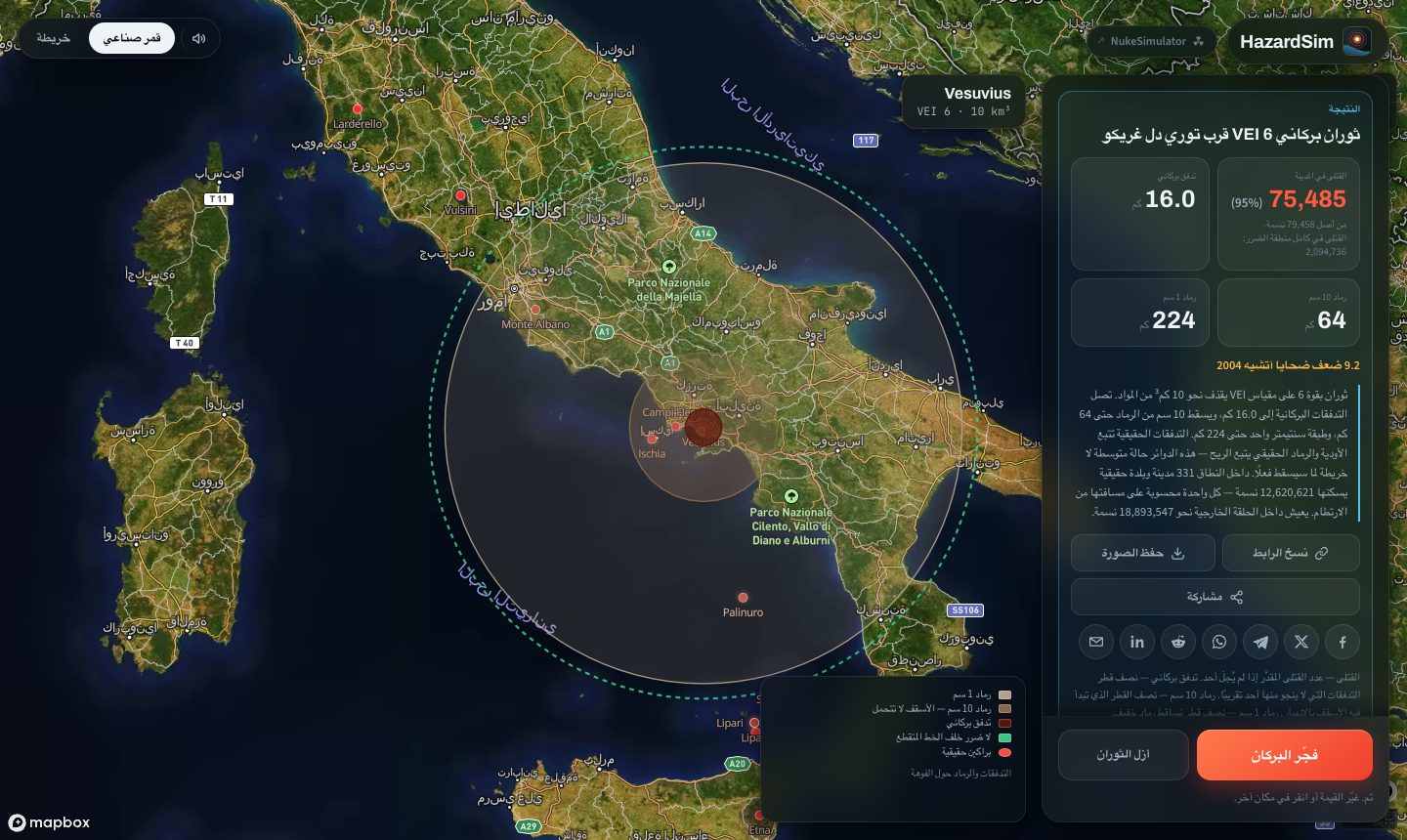Select the Vulsini volcano marker
Viewport: 1407px width, 840px height.
[461, 195]
